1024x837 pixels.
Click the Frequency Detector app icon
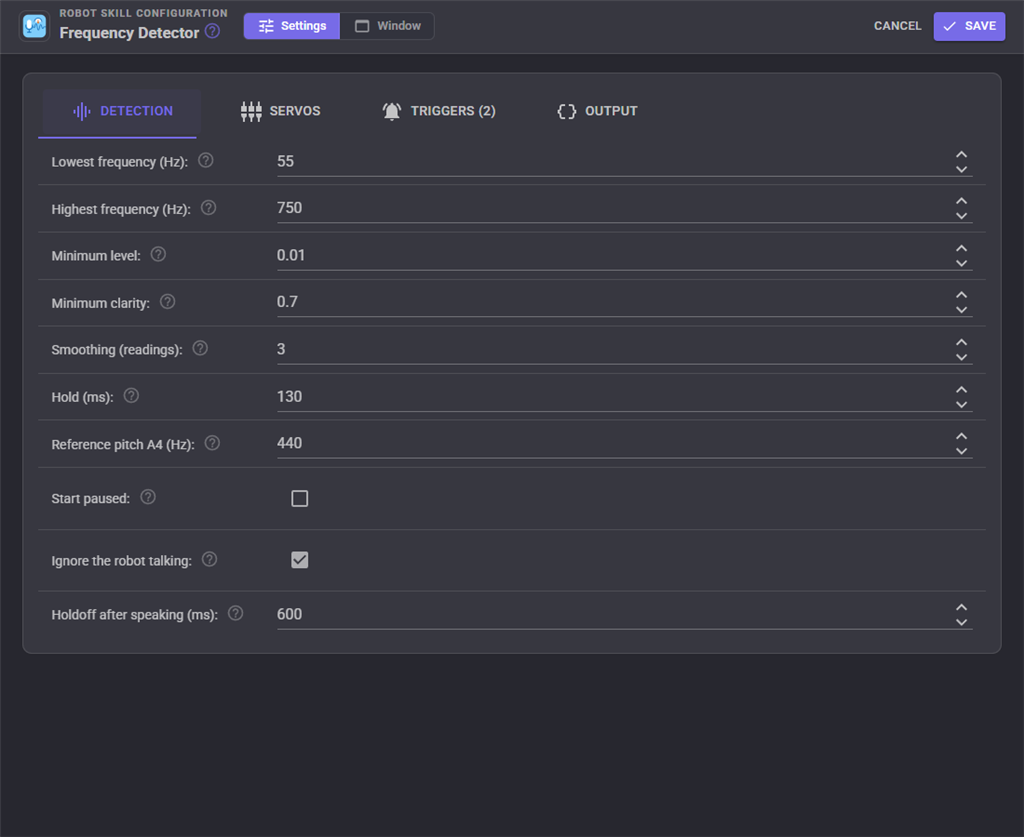[x=35, y=26]
